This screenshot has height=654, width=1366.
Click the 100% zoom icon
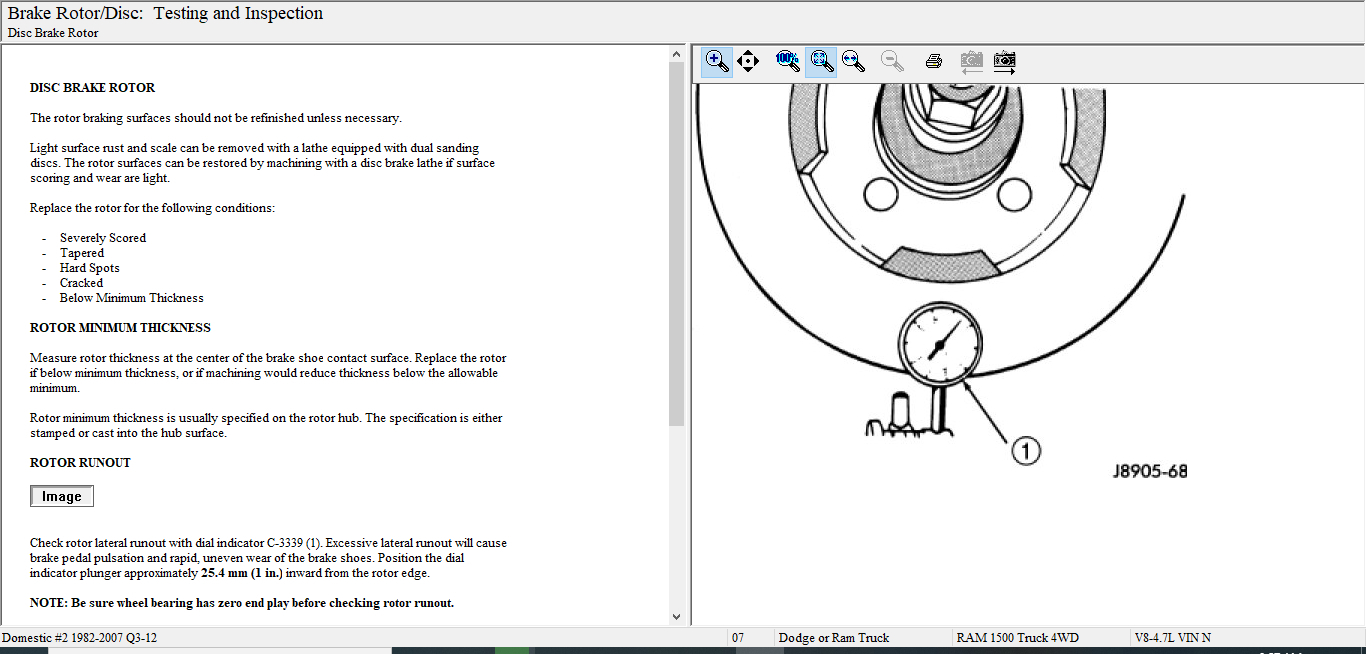point(788,61)
